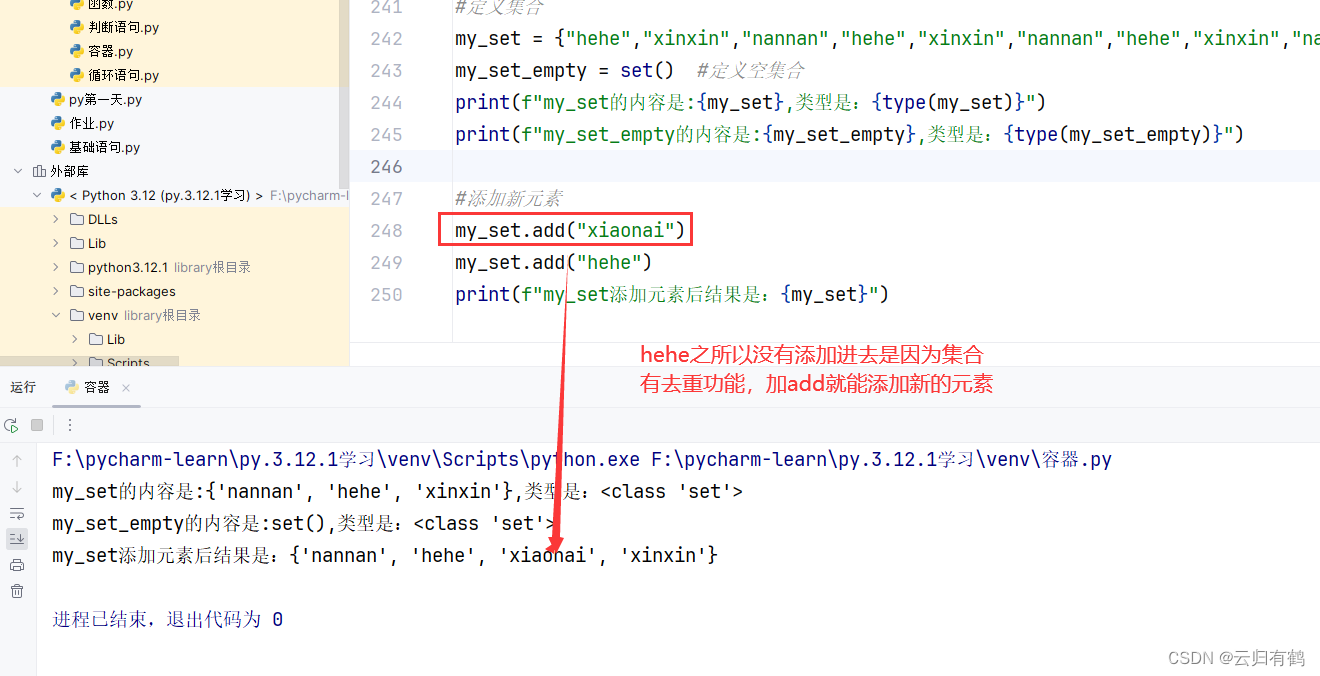Rerun the 容器 script

(x=12, y=425)
